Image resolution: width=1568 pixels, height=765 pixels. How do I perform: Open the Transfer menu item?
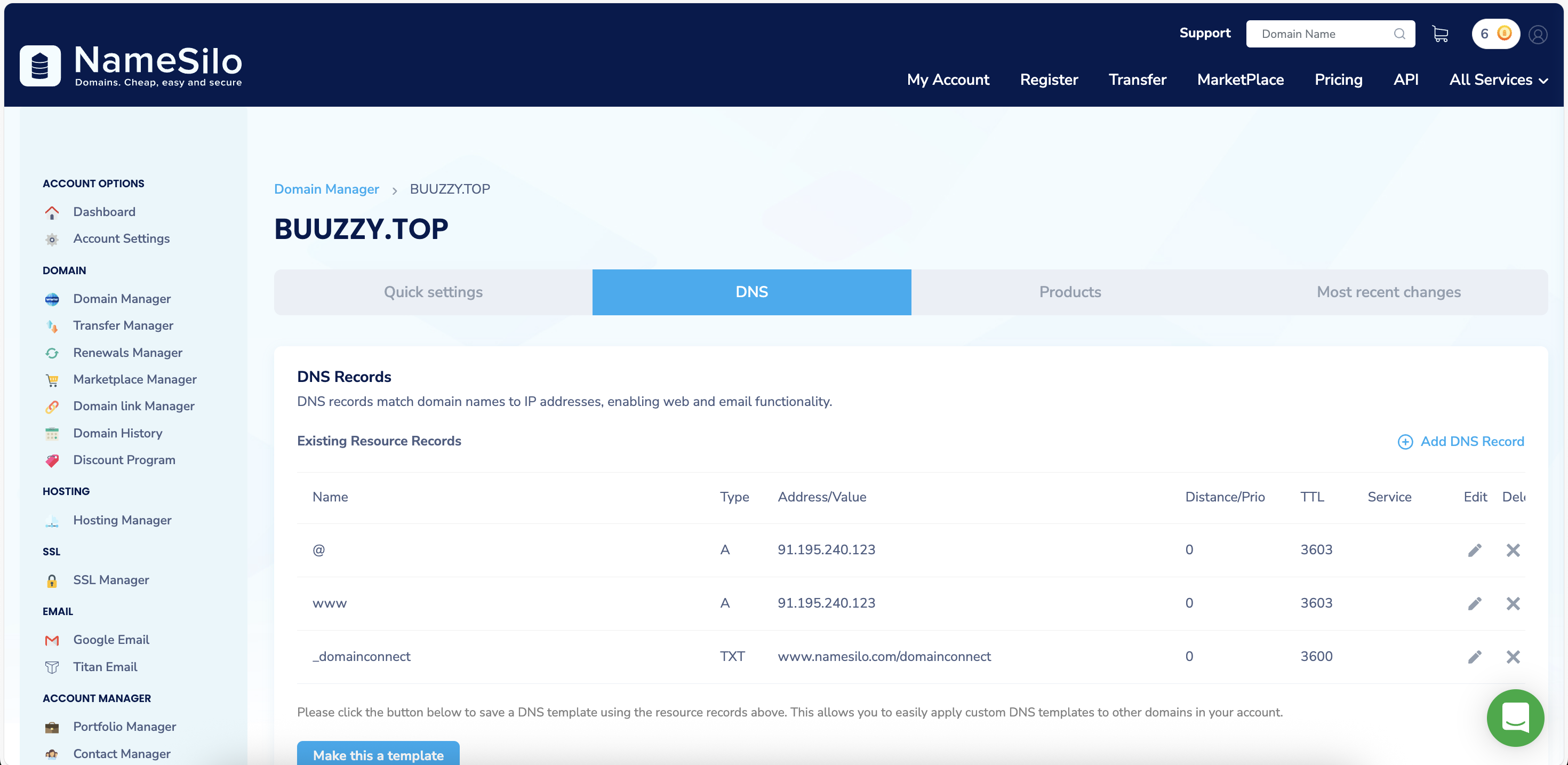pos(1137,80)
